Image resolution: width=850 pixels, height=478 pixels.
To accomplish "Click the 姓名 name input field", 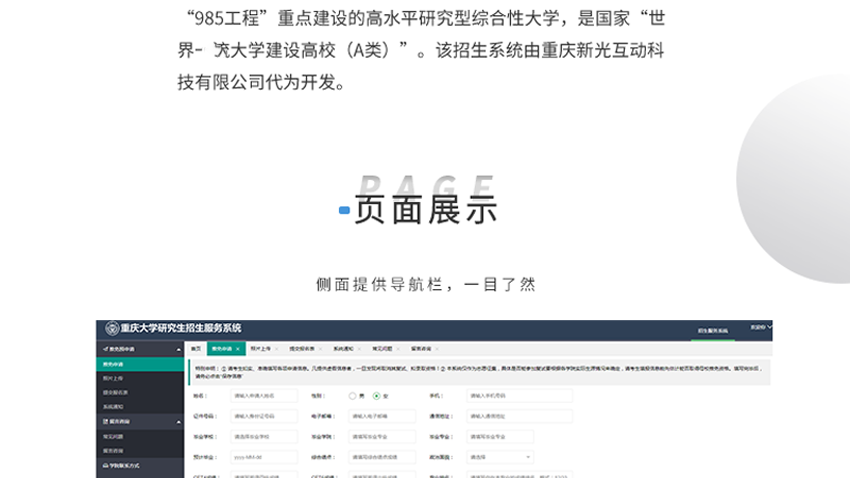I will 264,396.
